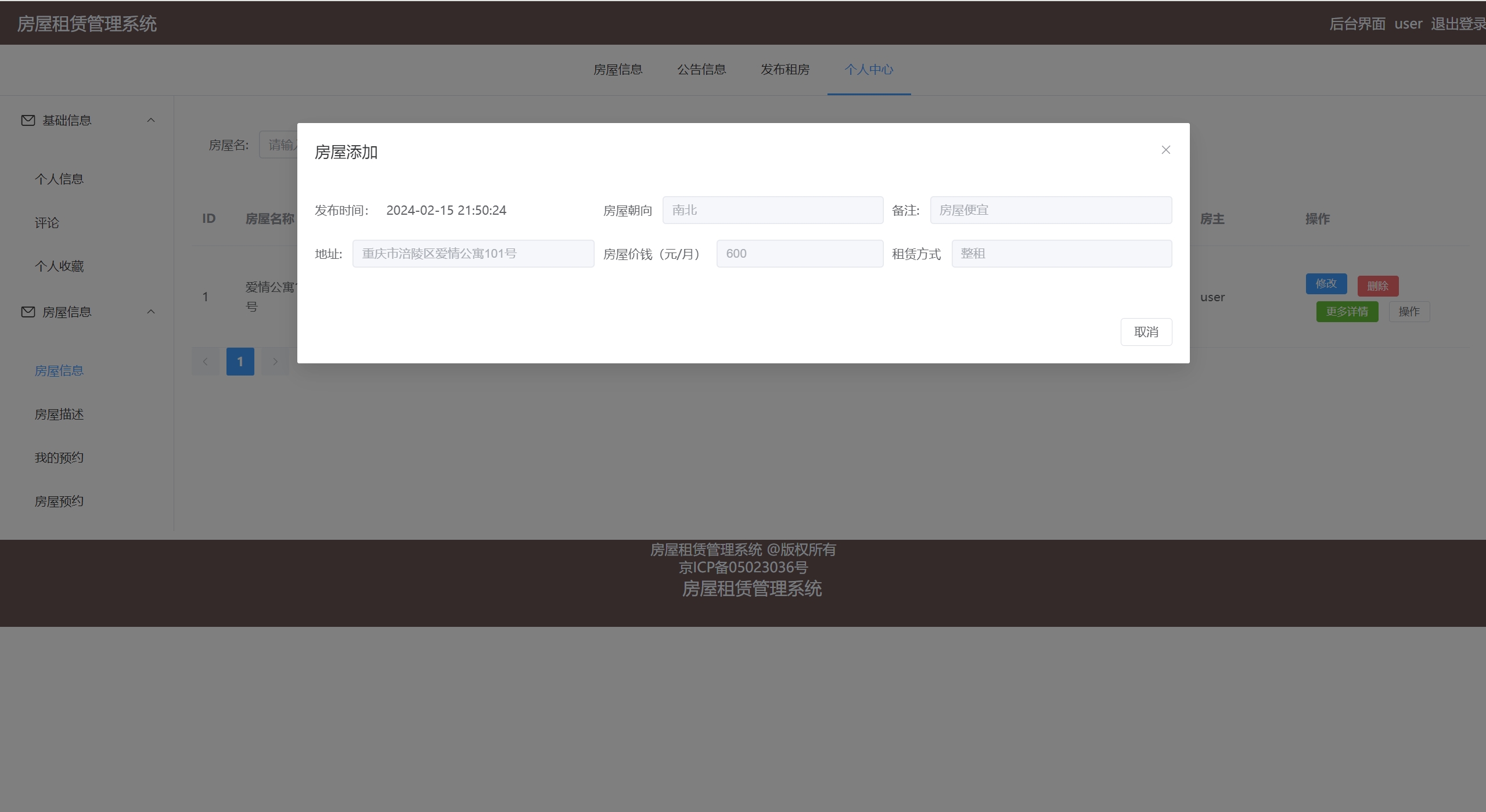Collapse the 基础信息 sidebar group chevron
This screenshot has height=812, width=1486.
click(x=151, y=120)
